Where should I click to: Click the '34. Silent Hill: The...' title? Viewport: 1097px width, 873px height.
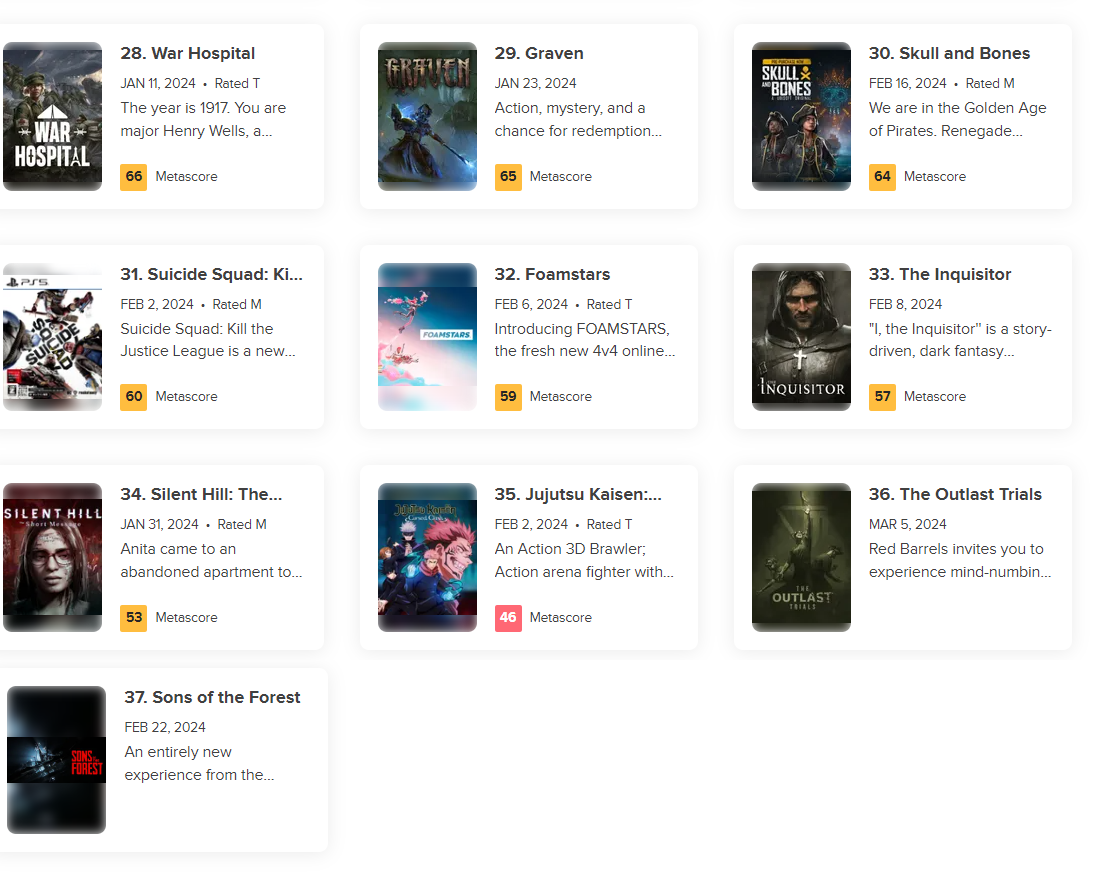tap(201, 495)
